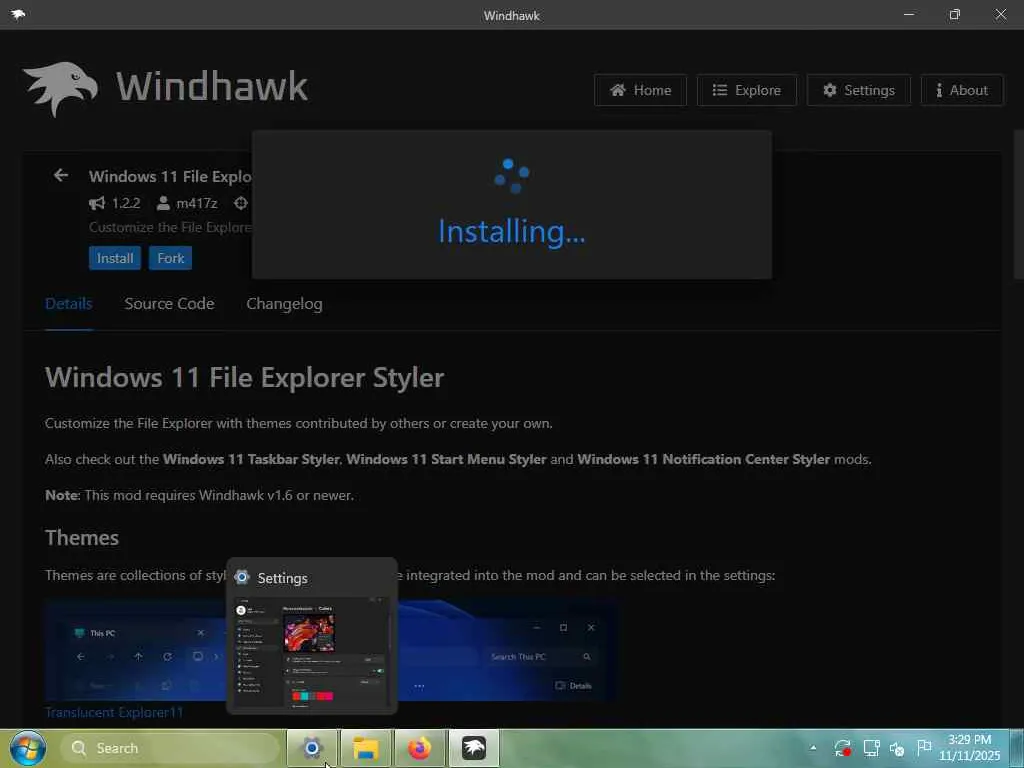Click the Translucent Explorer11 screenshot image
The height and width of the screenshot is (768, 1024).
330,651
